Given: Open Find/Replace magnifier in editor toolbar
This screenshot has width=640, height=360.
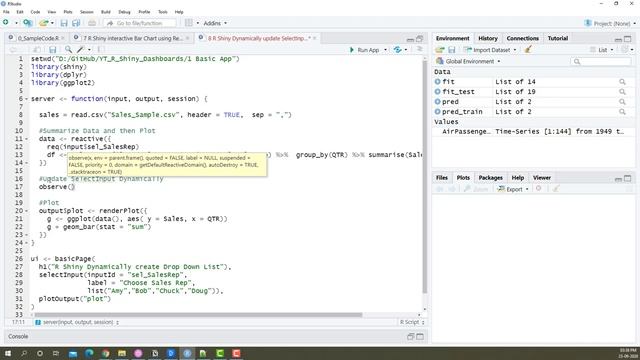Looking at the screenshot, I should click(68, 49).
